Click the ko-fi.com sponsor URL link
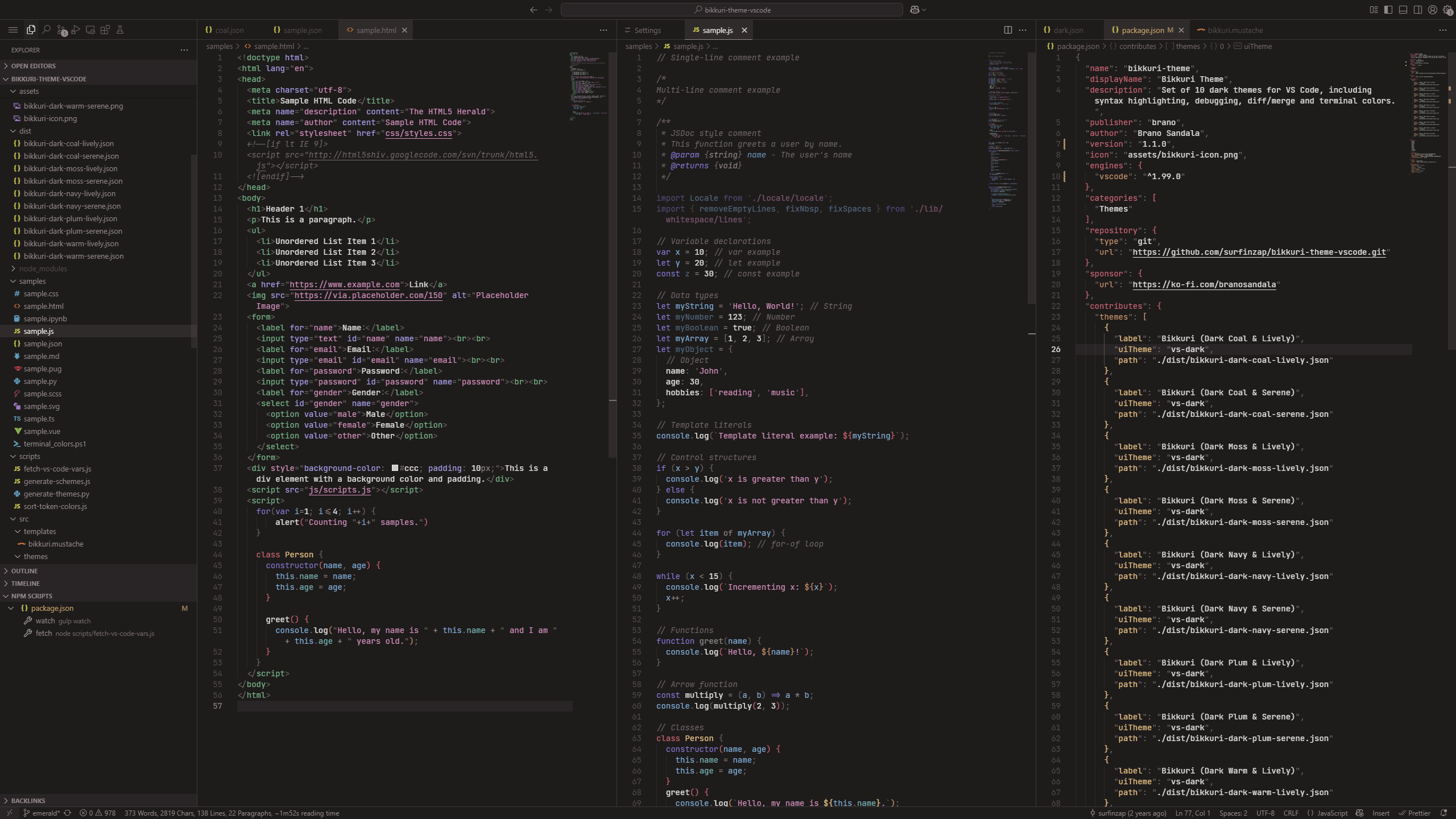 1204,284
